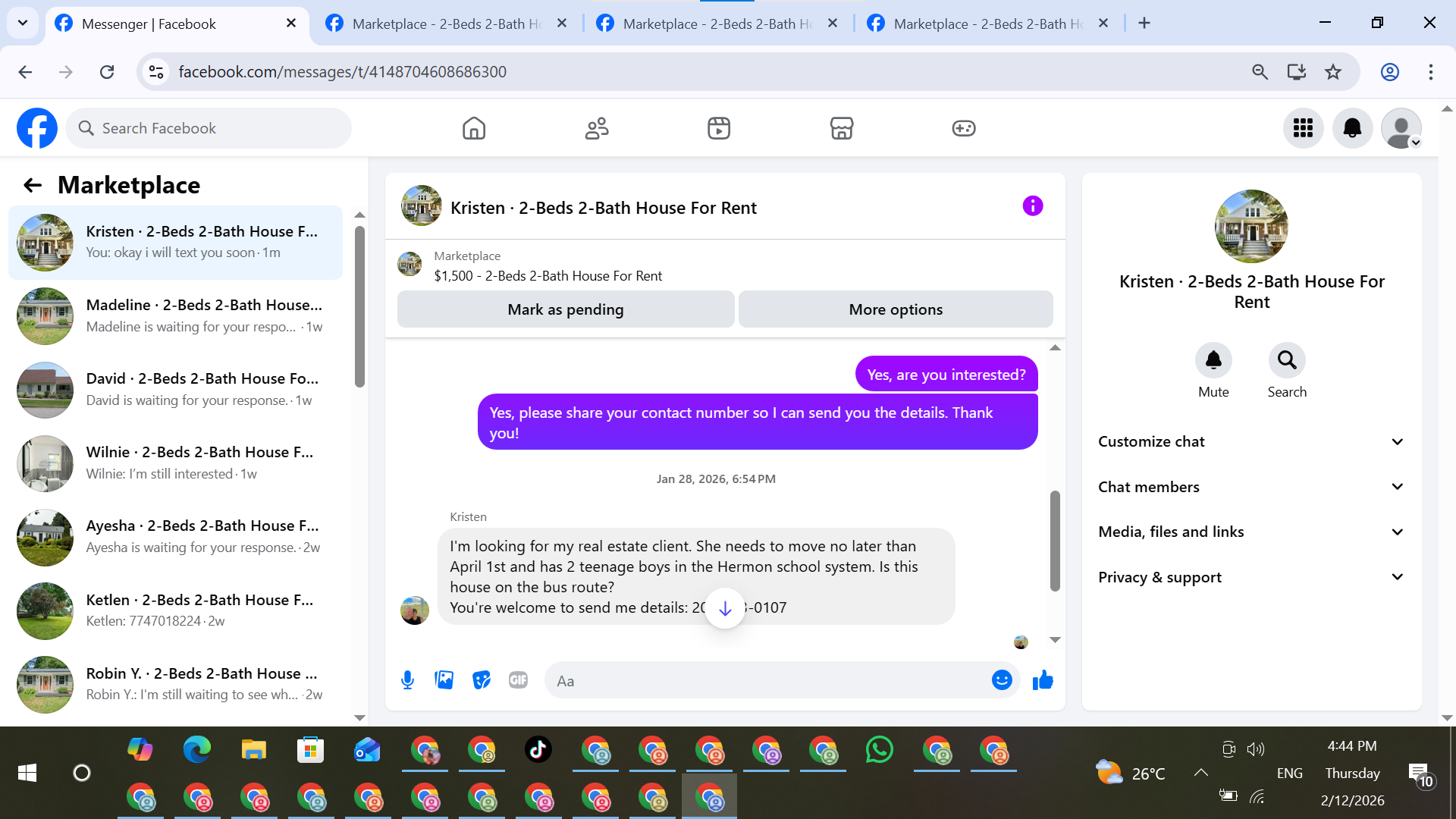Open Chrome three-dot menu
The image size is (1456, 819).
(1431, 72)
